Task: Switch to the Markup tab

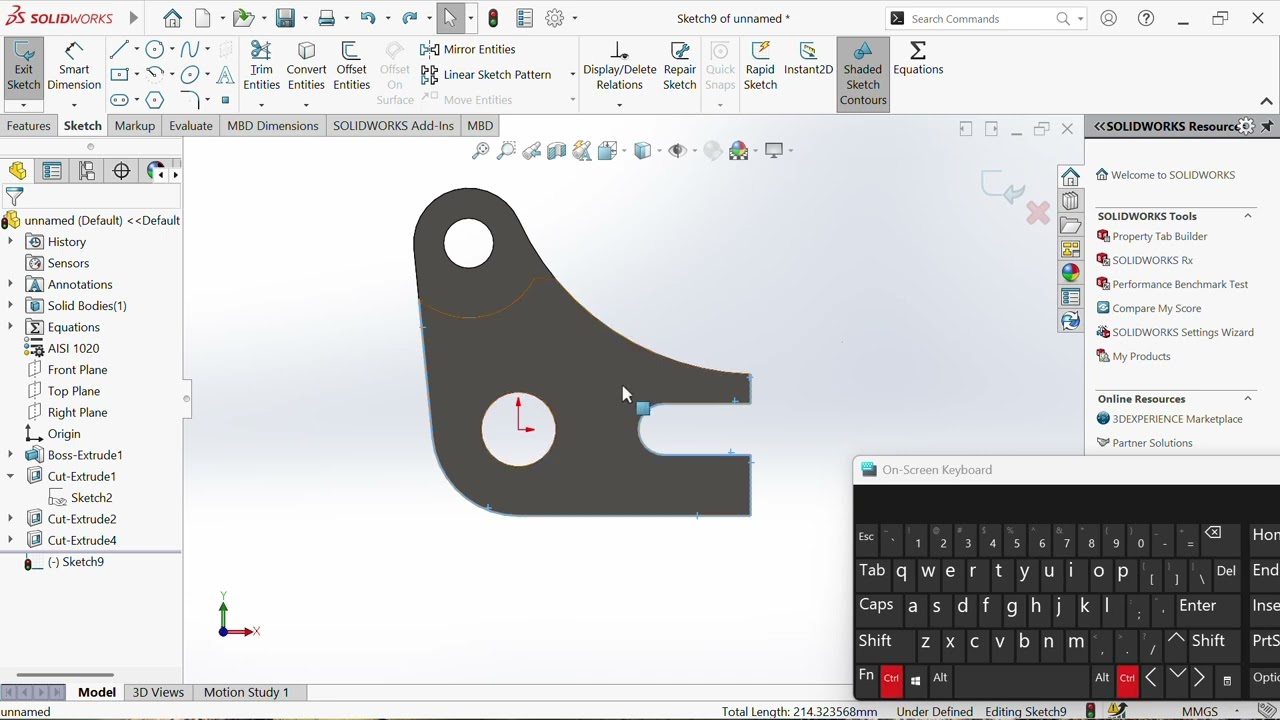Action: tap(134, 126)
